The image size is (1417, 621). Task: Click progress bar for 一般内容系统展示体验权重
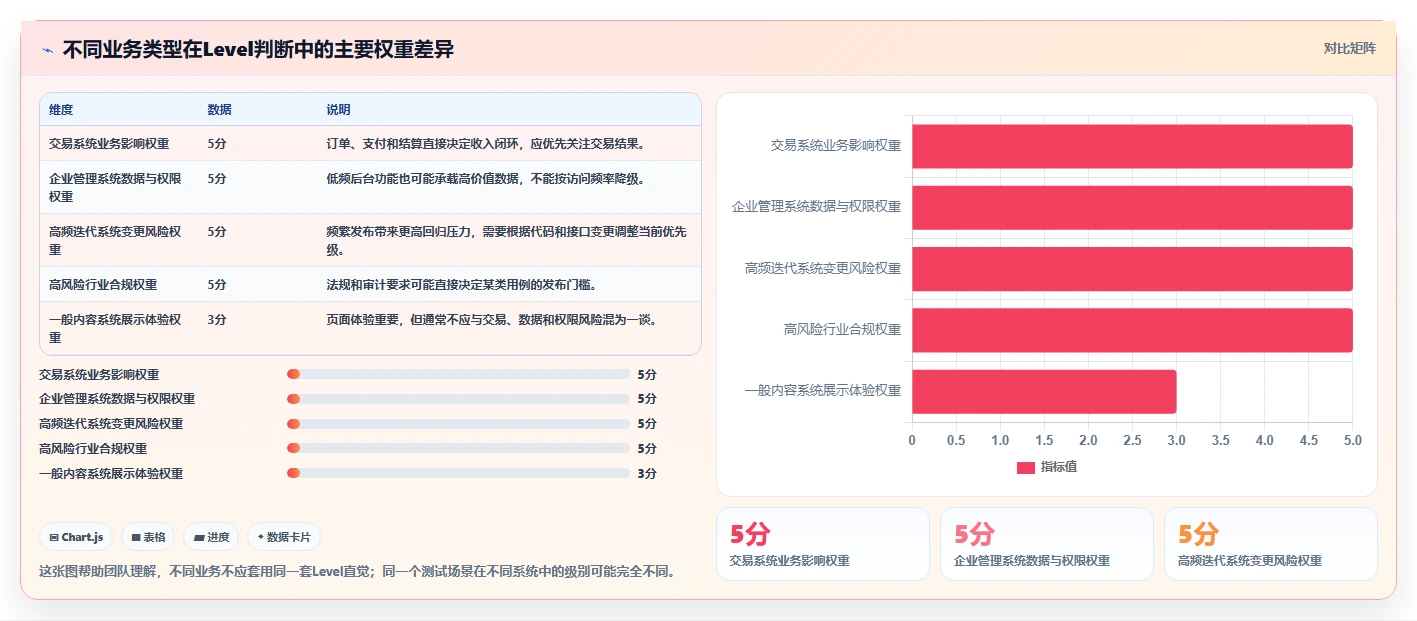tap(458, 474)
